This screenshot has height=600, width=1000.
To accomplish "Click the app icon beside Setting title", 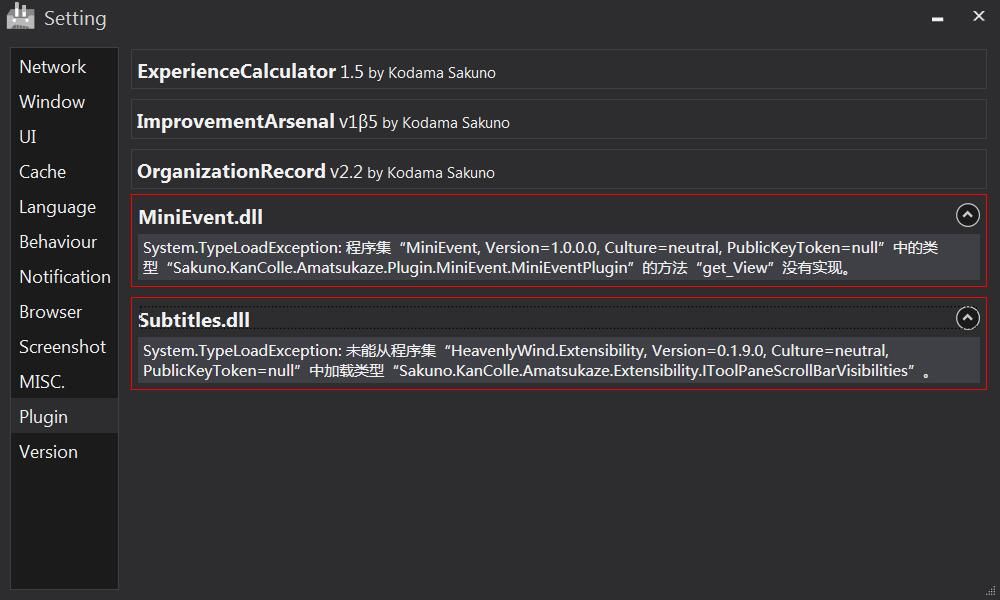I will point(20,17).
